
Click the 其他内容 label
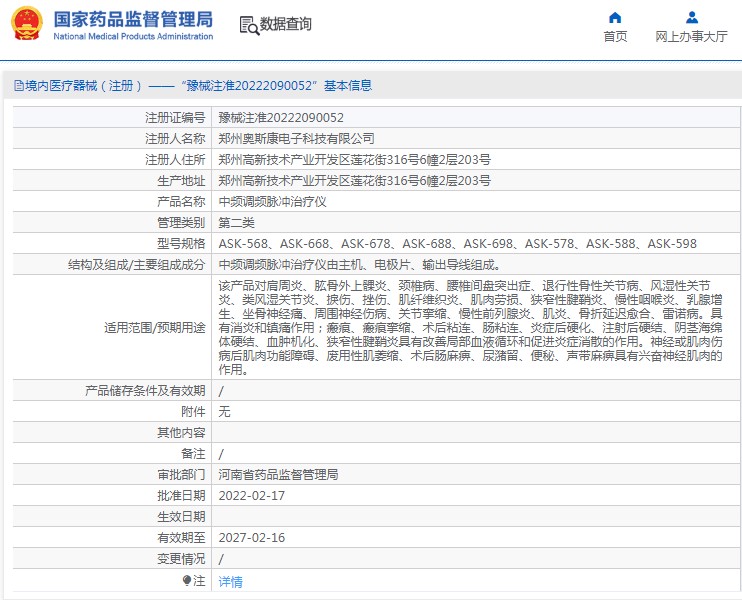pyautogui.click(x=181, y=432)
